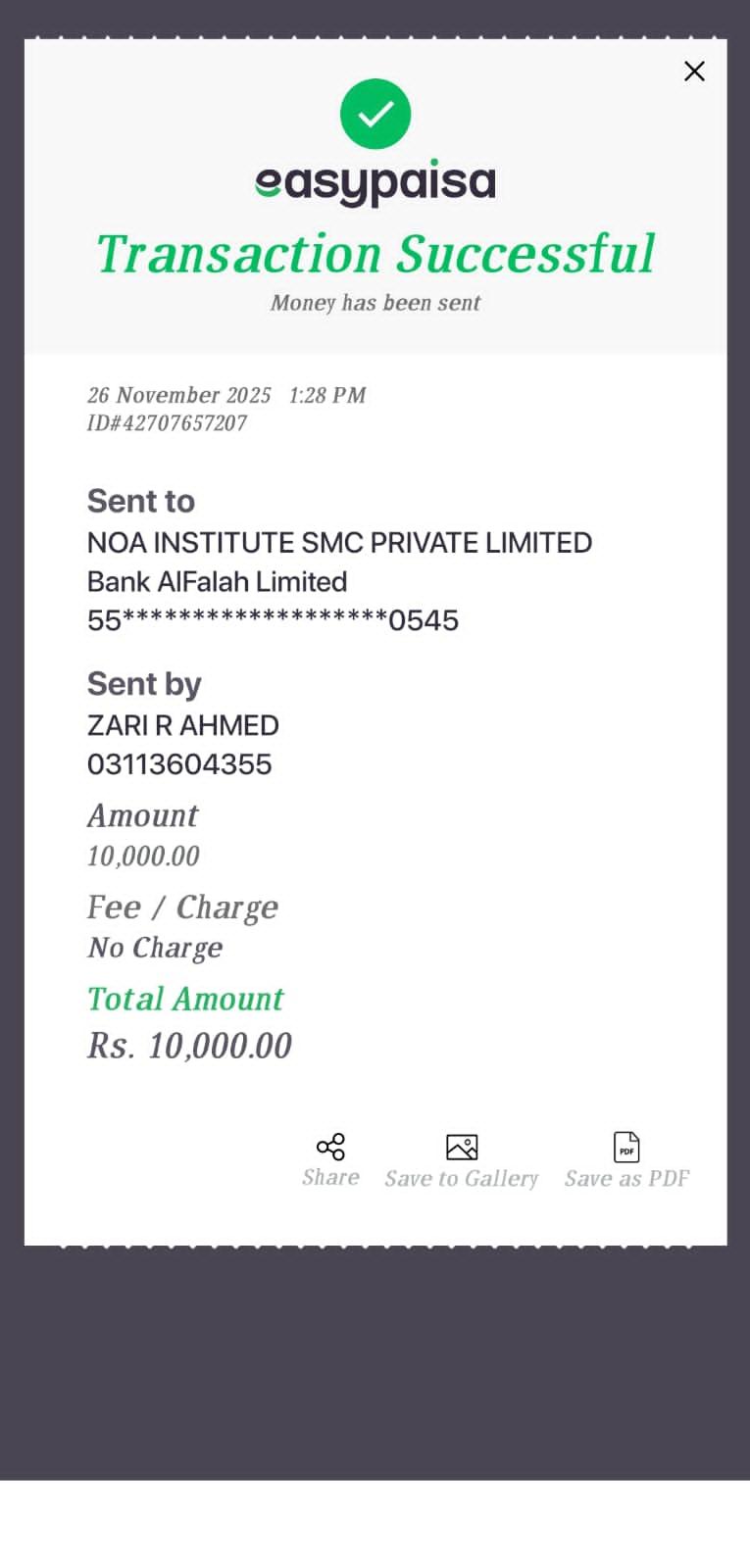Click the total Rs. 10,000.00 value

click(x=189, y=1046)
